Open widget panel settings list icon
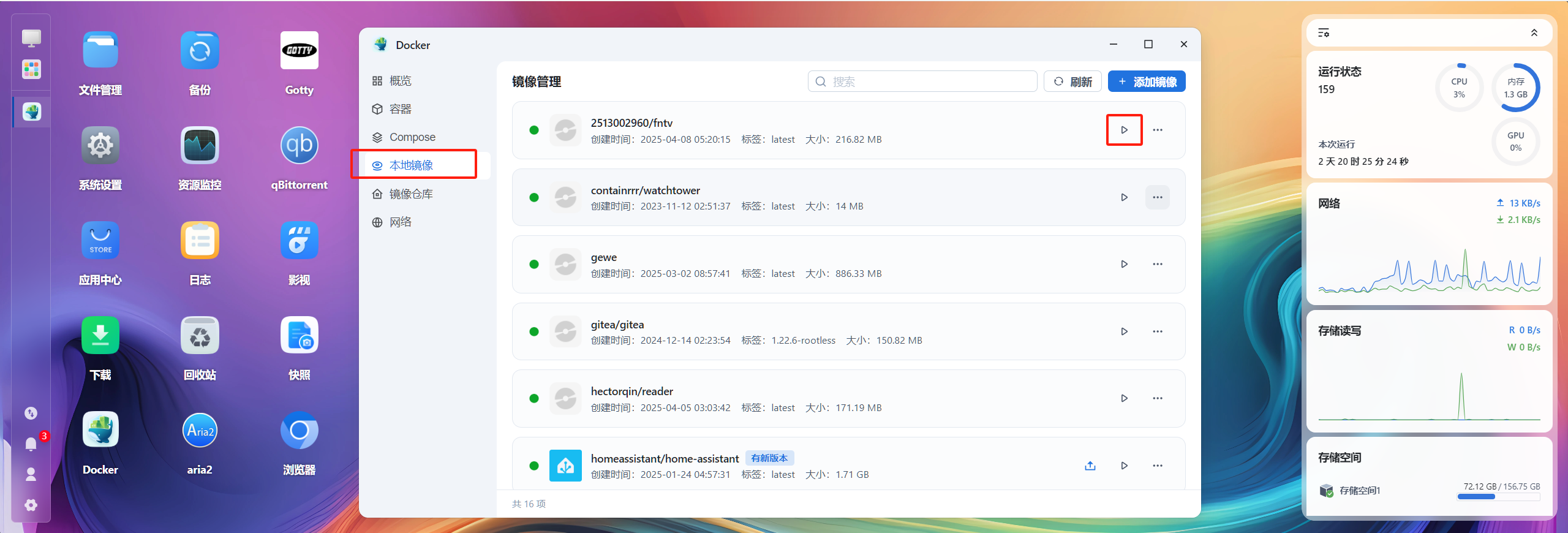 tap(1324, 32)
